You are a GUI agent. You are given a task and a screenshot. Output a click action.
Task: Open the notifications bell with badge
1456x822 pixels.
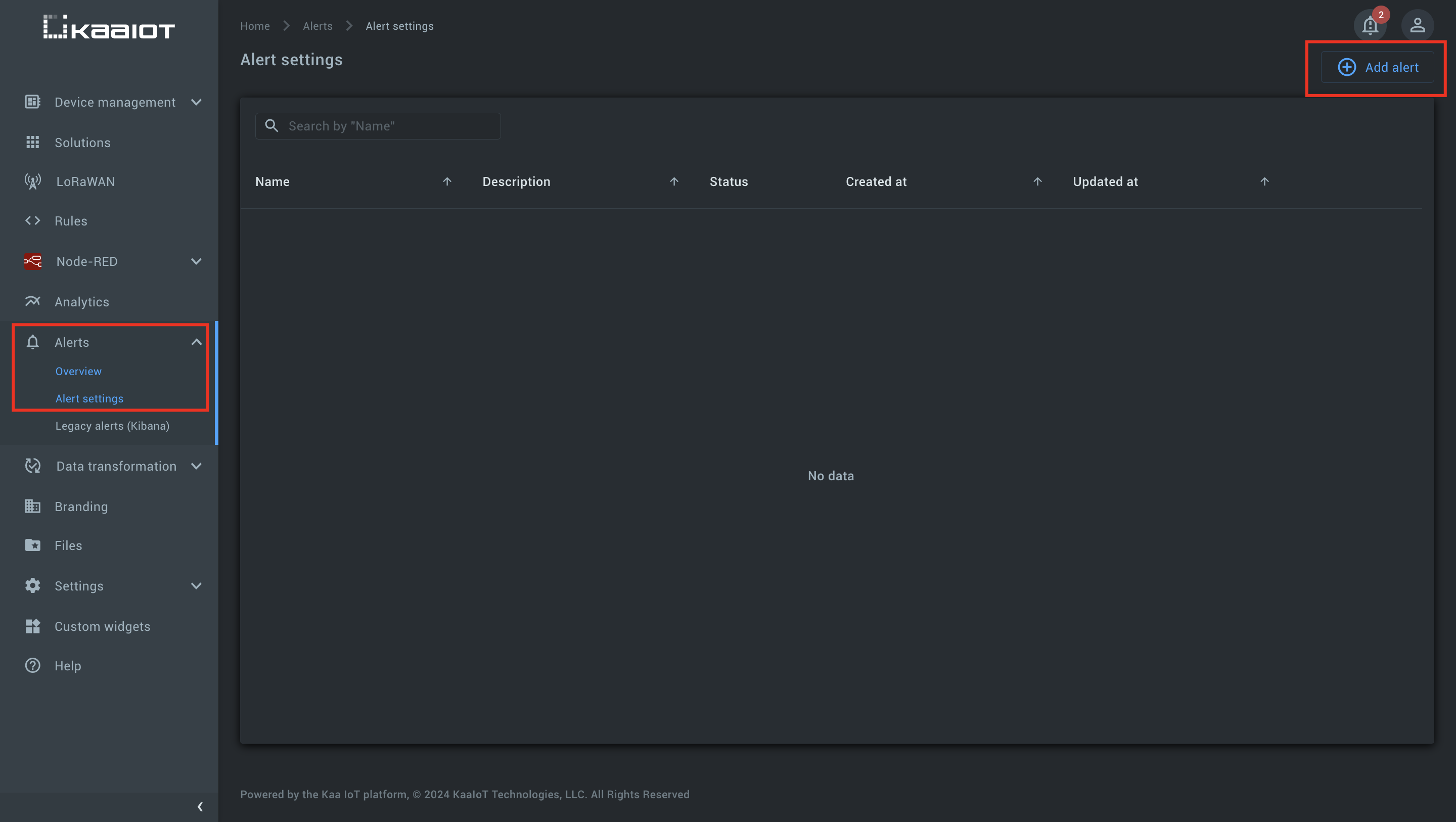click(1370, 25)
